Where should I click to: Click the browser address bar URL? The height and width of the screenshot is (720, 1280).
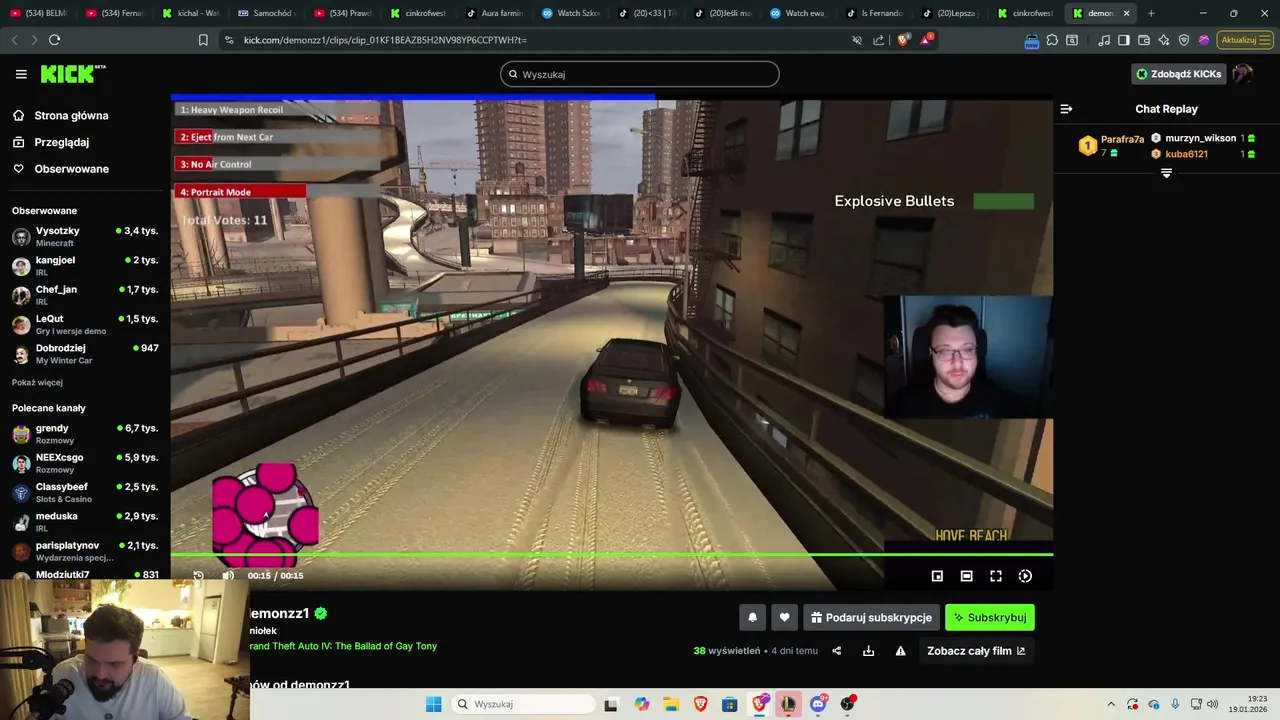pyautogui.click(x=385, y=40)
